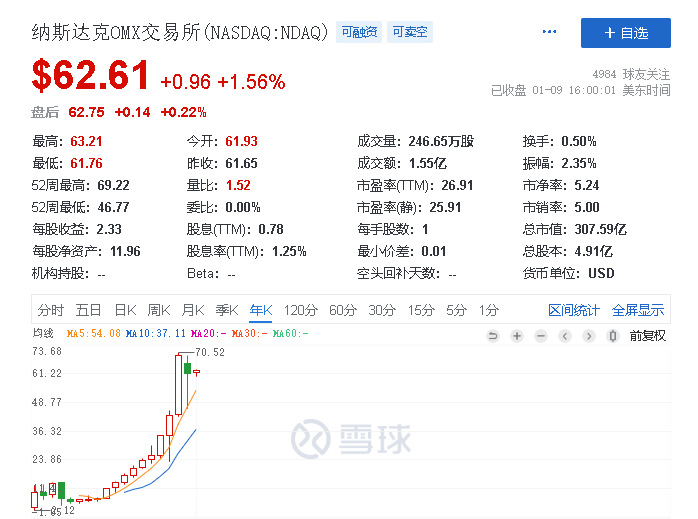This screenshot has width=698, height=519.
Task: Click the 换手 value 0.50%
Action: coord(579,142)
